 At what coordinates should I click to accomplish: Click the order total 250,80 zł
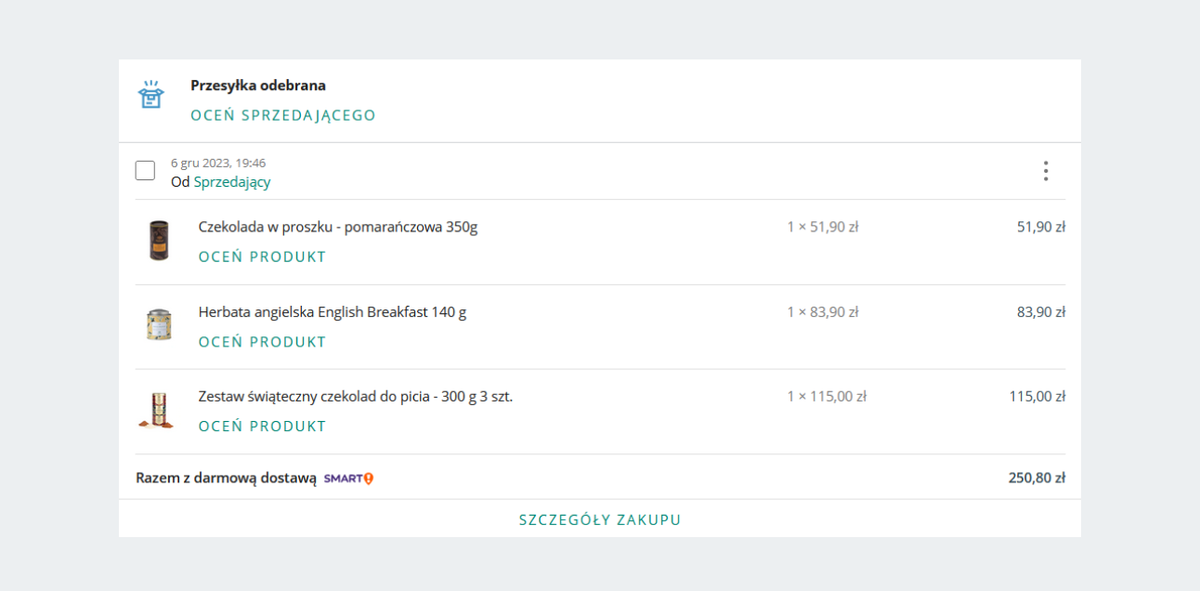pos(1036,478)
